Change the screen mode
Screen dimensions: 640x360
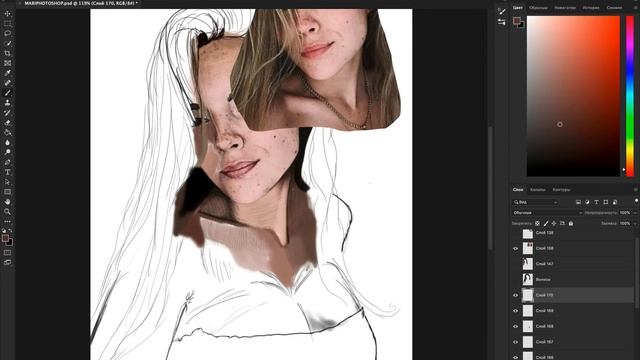pos(7,262)
